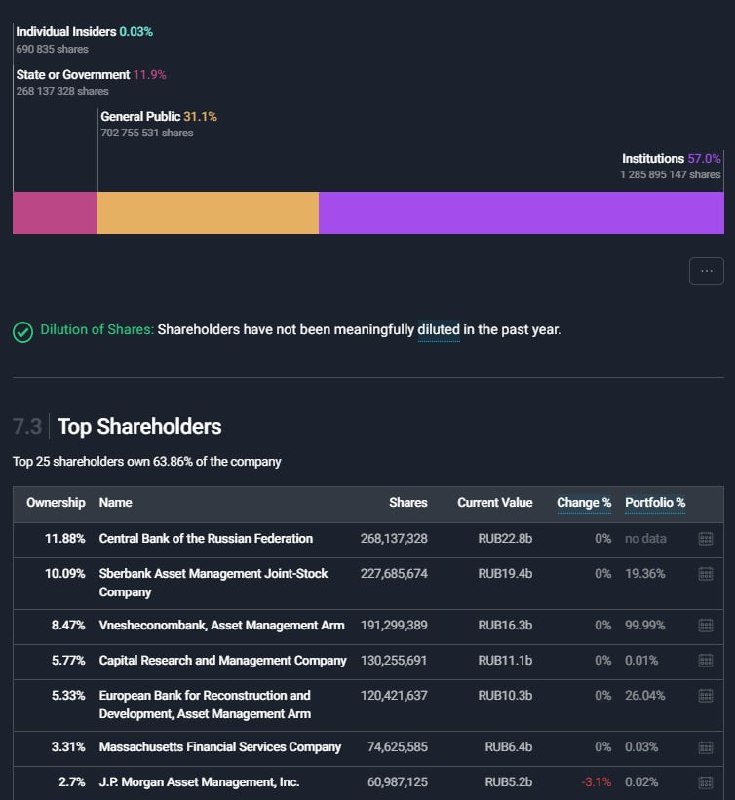Click the 5.77% ownership value
Screen dimensions: 735x800
point(68,661)
